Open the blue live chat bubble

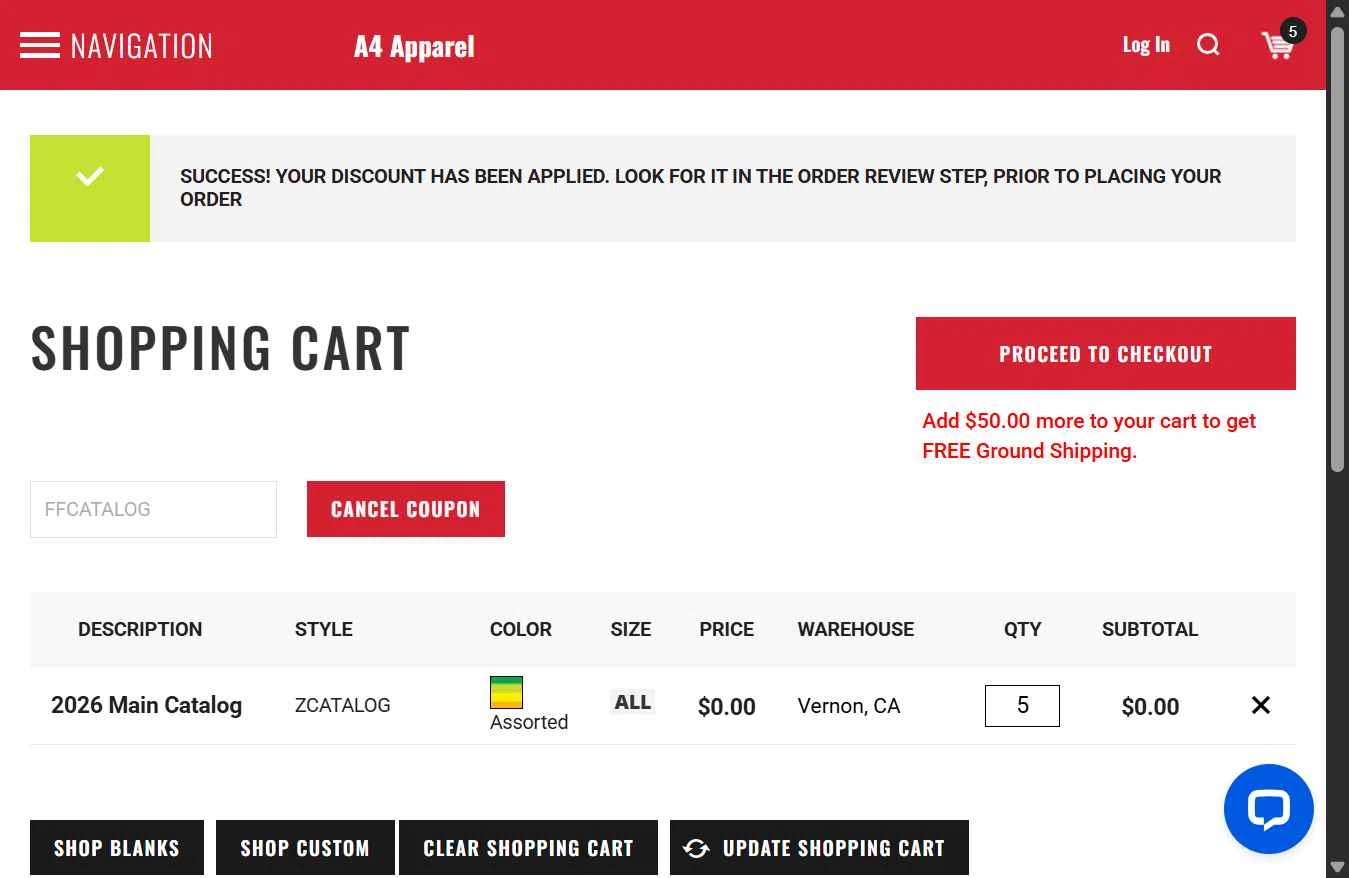coord(1269,809)
